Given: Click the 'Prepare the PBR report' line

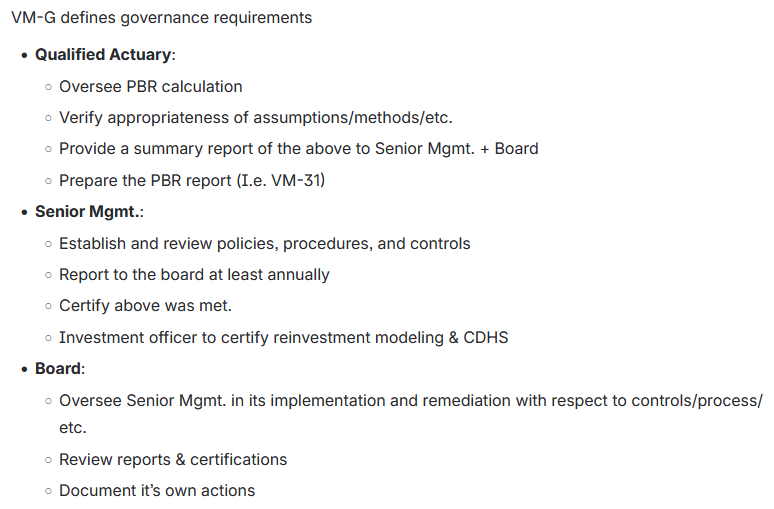Looking at the screenshot, I should tap(192, 180).
